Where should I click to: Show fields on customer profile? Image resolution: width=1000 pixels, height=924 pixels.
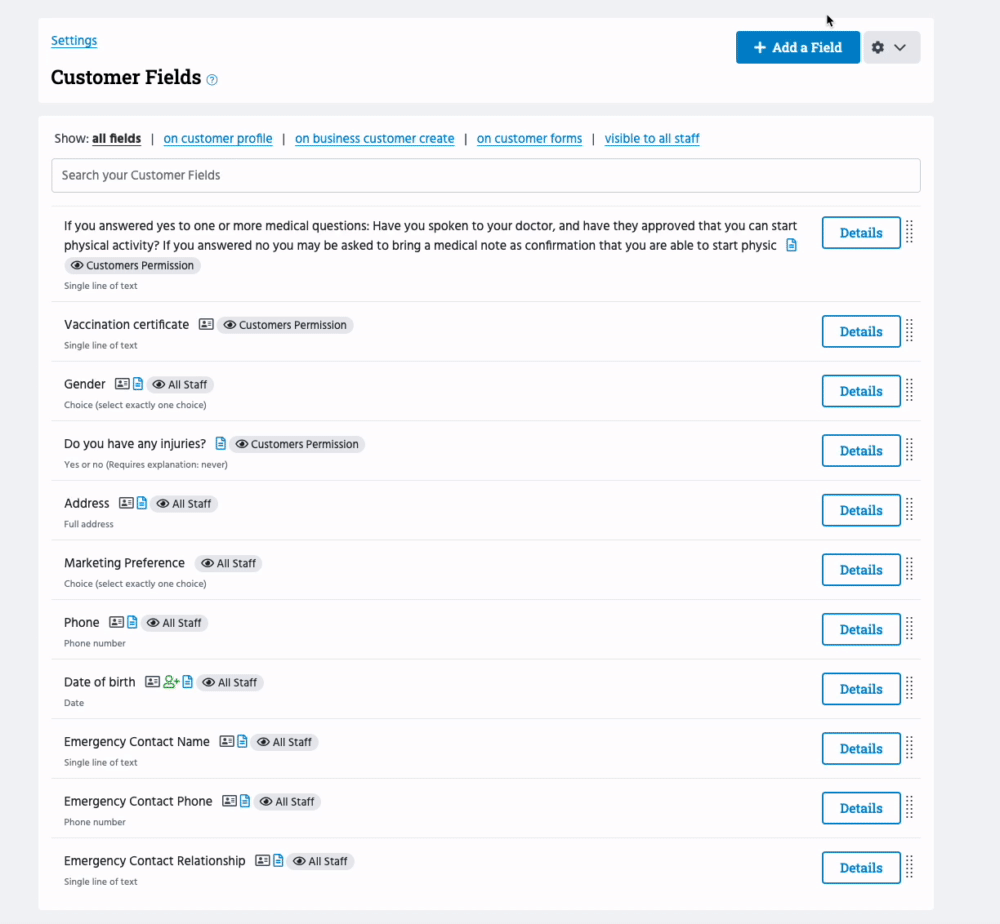coord(218,139)
